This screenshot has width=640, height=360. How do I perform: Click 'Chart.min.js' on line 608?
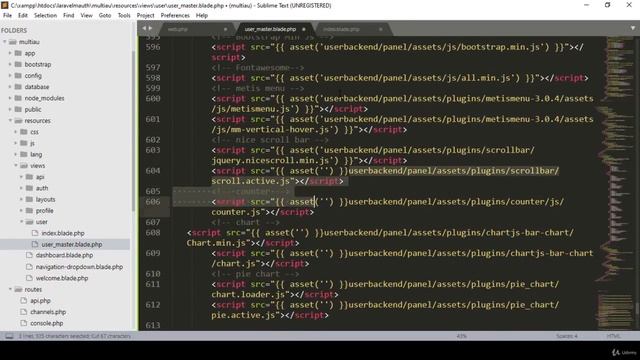(x=216, y=243)
